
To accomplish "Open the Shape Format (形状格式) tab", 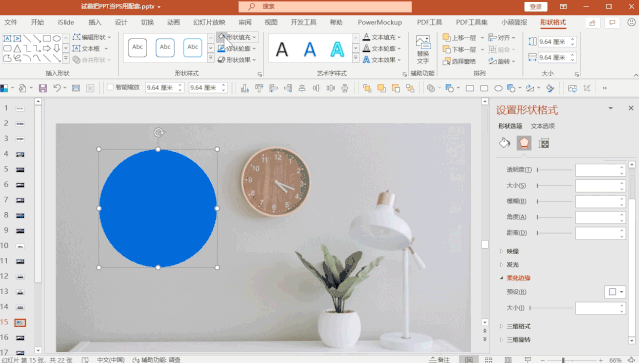I will 553,22.
